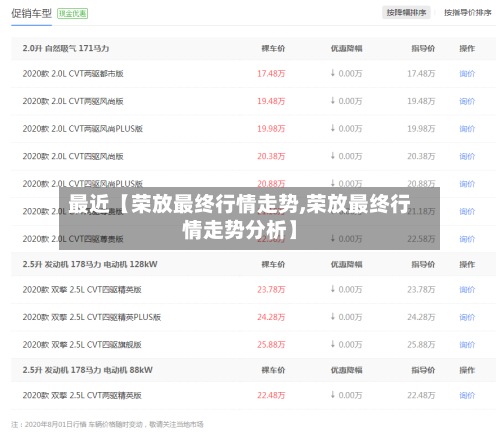Screen dimensions: 500x437
Task: Click the red 裸车价 17.48万
Action: click(271, 74)
